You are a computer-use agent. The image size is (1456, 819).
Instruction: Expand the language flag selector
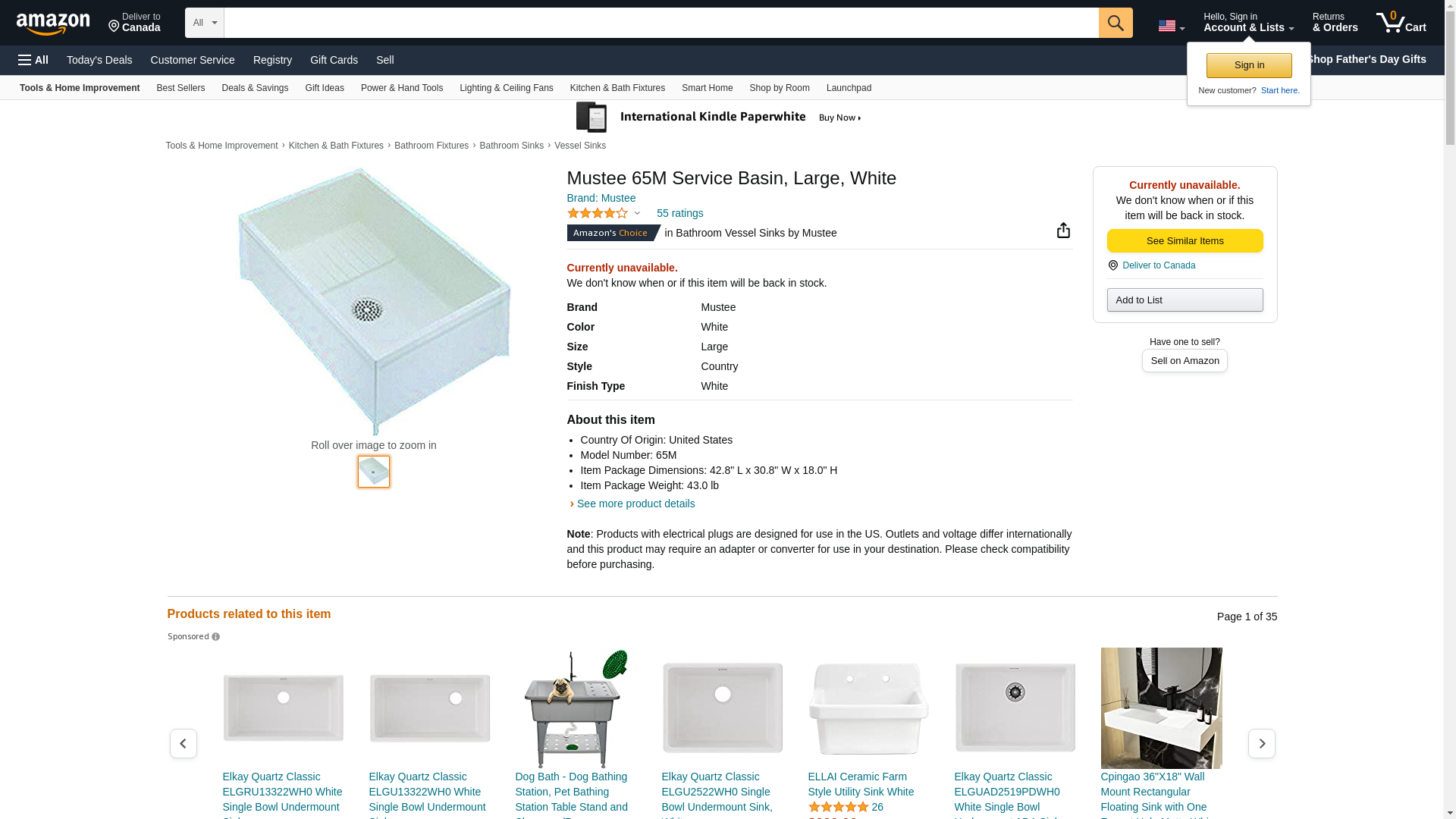pyautogui.click(x=1171, y=26)
